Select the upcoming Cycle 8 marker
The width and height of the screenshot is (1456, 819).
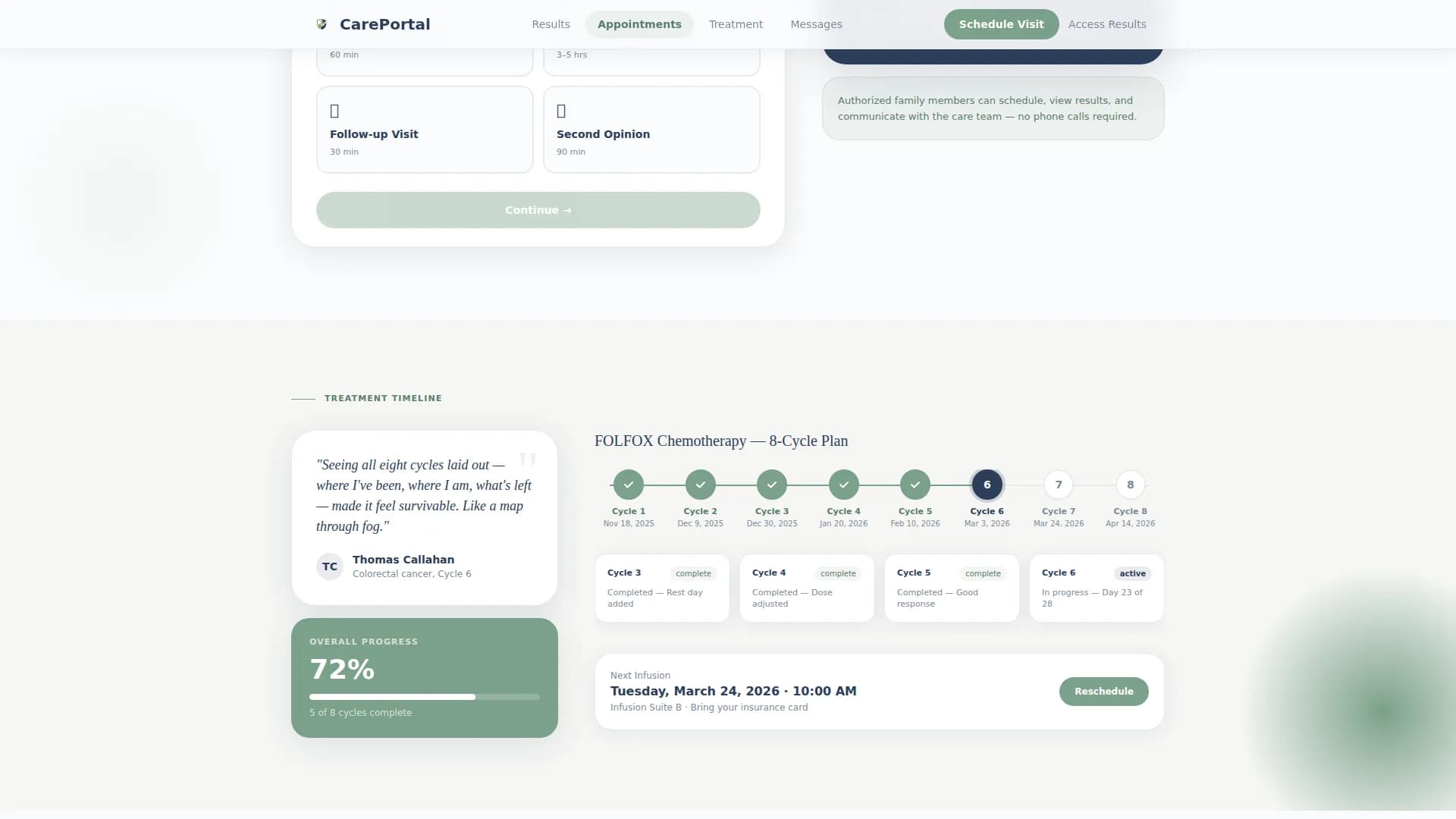1131,485
